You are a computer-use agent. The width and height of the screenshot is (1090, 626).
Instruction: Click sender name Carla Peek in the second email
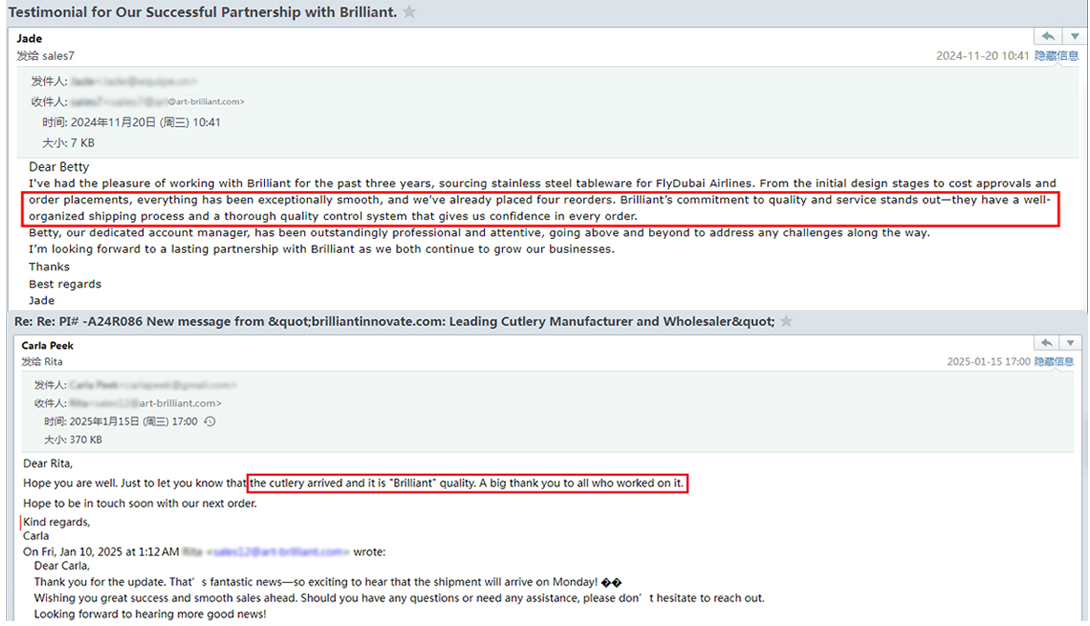pyautogui.click(x=48, y=346)
